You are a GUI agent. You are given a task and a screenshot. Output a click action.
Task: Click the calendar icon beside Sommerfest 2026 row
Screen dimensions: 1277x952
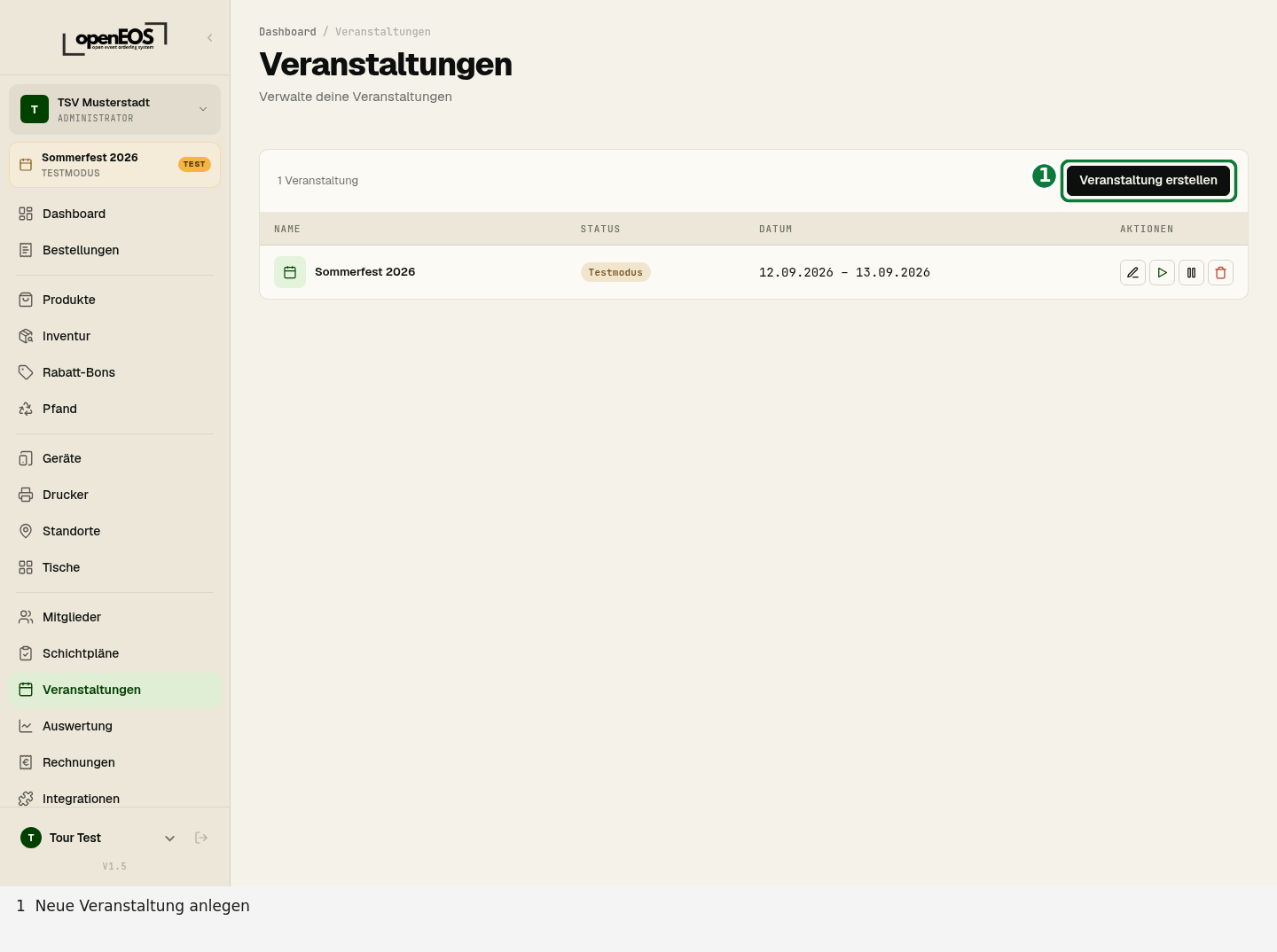tap(290, 272)
